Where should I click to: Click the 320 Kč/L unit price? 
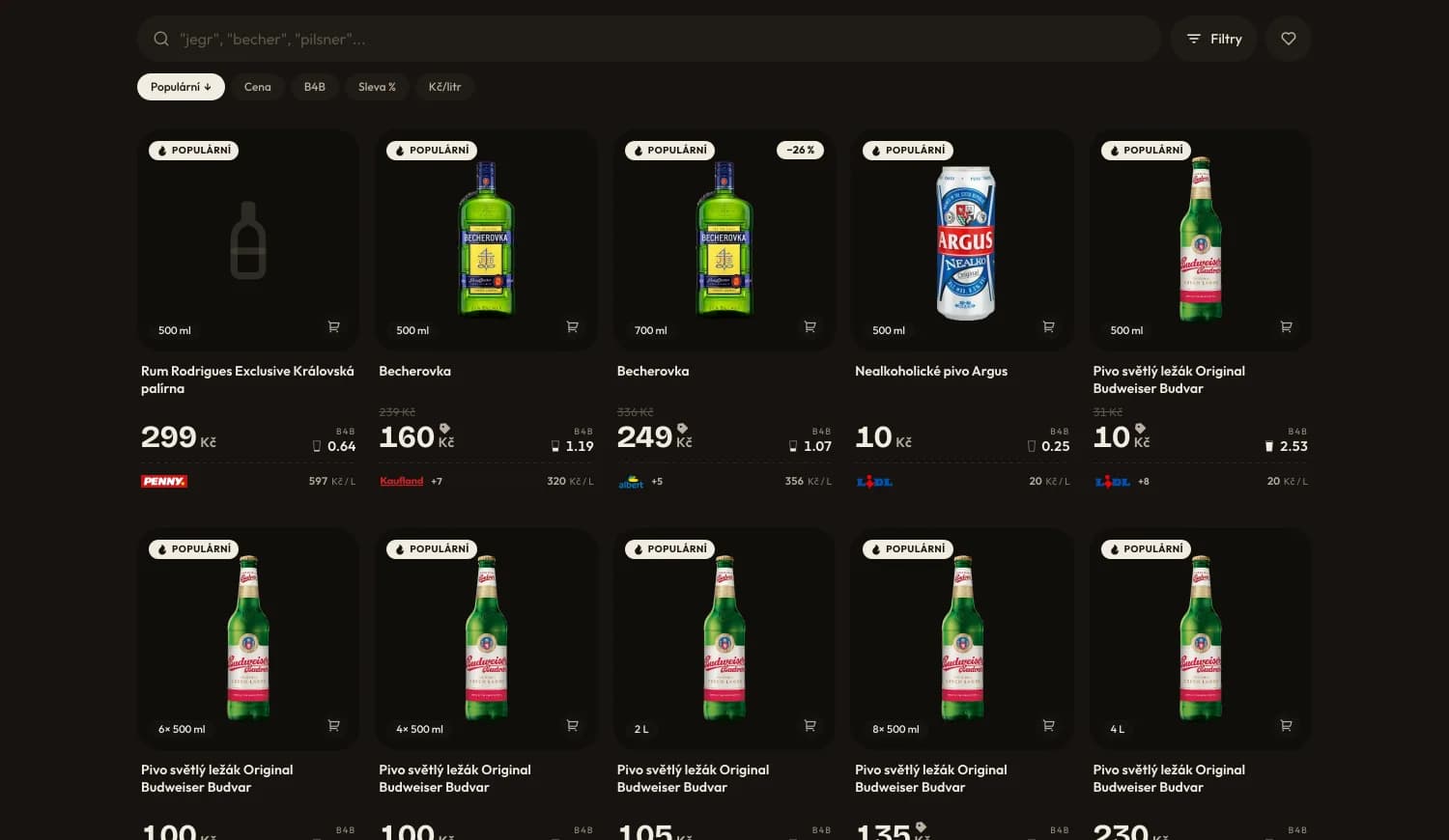(x=570, y=481)
